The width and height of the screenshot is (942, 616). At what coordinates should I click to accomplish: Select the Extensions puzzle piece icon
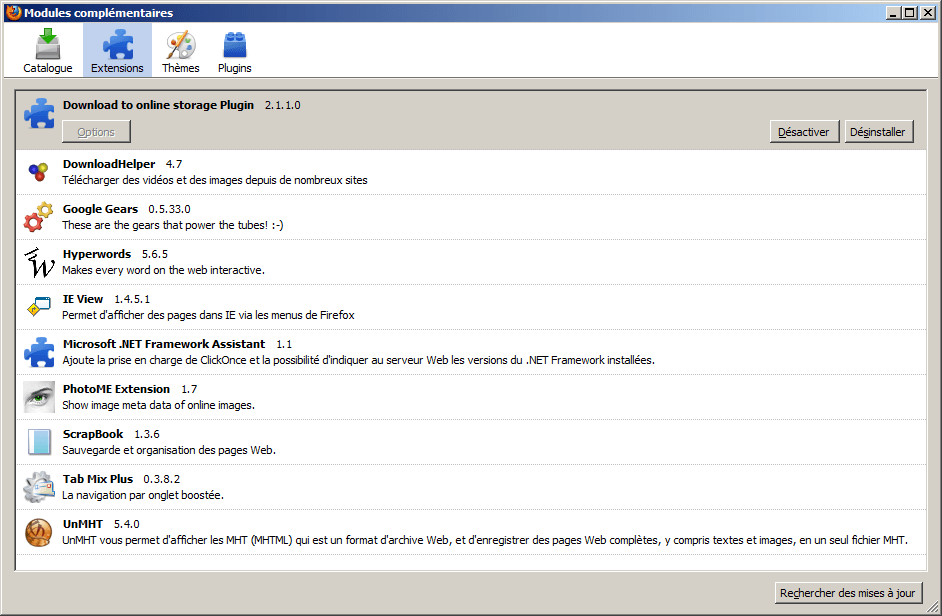[117, 44]
